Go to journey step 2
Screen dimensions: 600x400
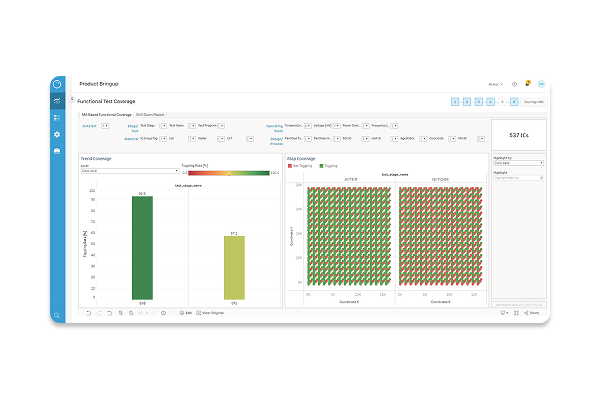(467, 102)
